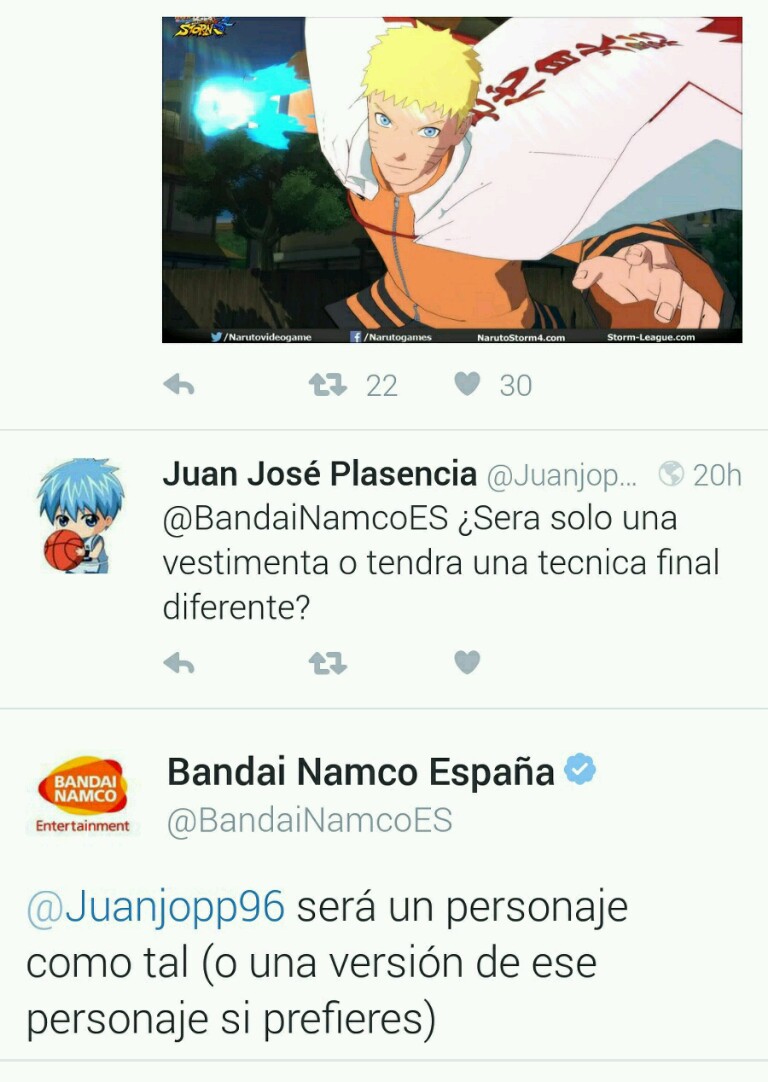Open the @BandaiNamcoES mention in Juan's tweet
Image resolution: width=768 pixels, height=1082 pixels.
tap(305, 518)
